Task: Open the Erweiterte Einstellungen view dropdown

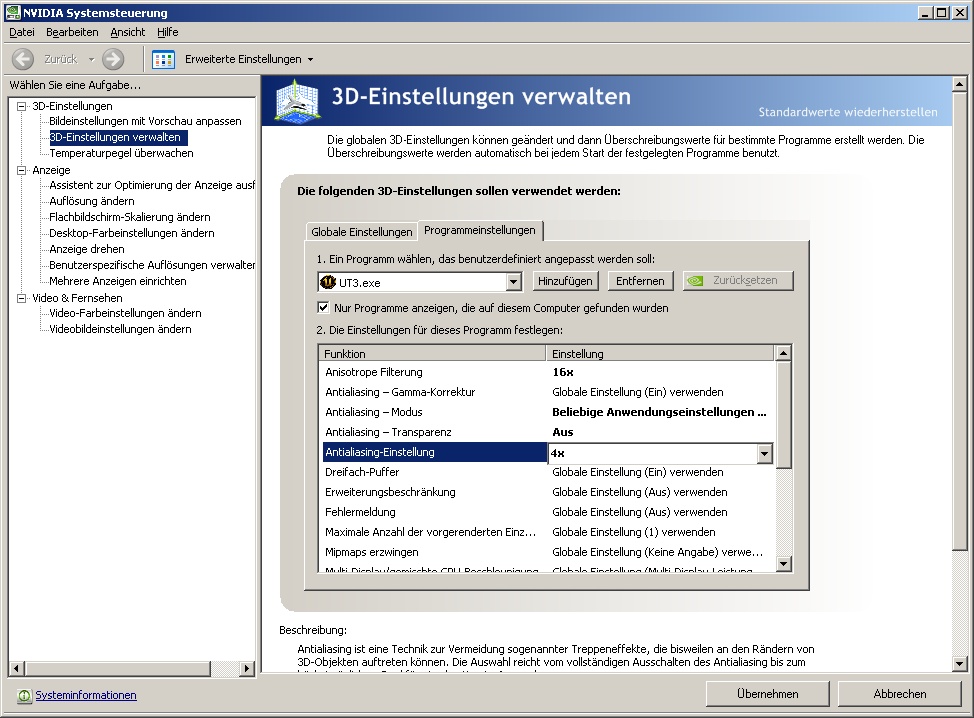Action: (311, 60)
